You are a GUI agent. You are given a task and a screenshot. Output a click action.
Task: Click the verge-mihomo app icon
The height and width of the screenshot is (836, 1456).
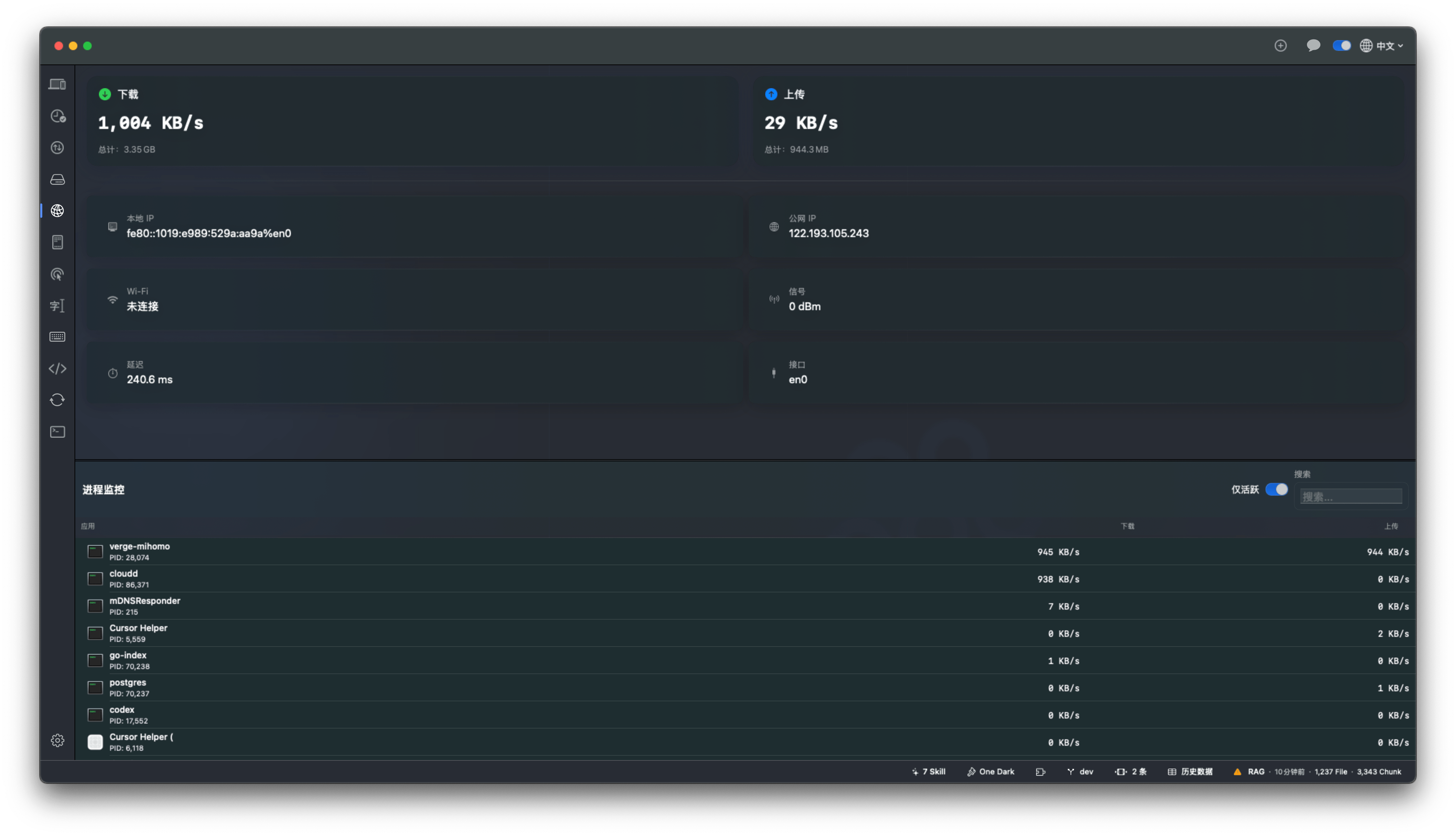(x=95, y=552)
